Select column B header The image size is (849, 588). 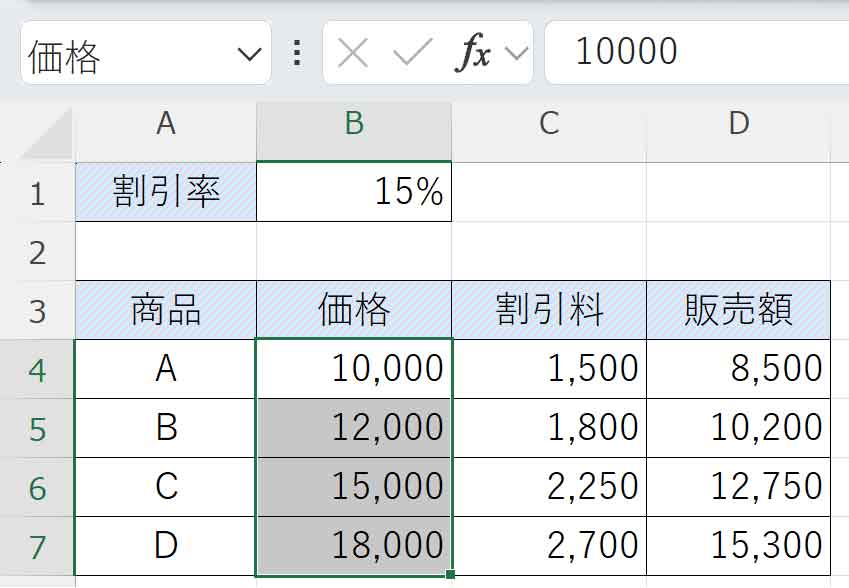(x=353, y=123)
